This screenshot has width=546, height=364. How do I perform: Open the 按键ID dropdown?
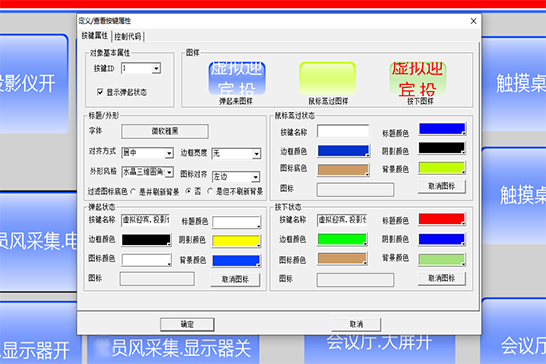(156, 68)
